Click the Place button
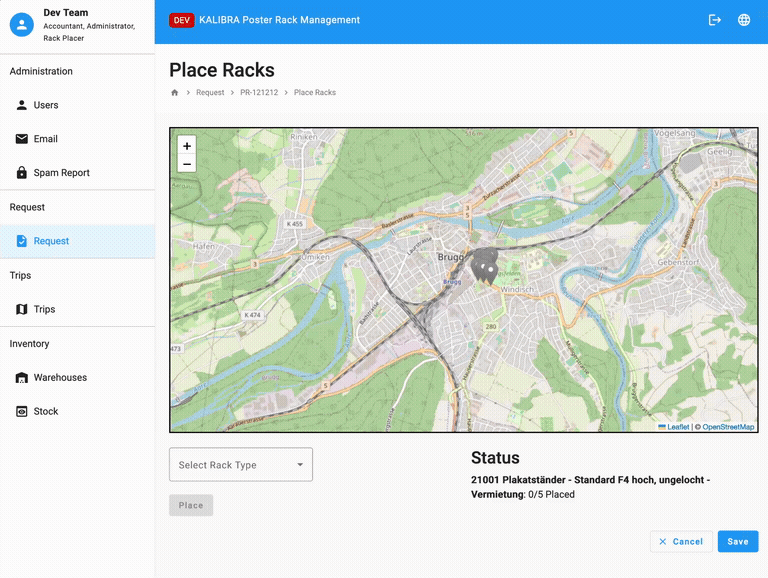Screen dimensions: 768x578 [x=191, y=505]
